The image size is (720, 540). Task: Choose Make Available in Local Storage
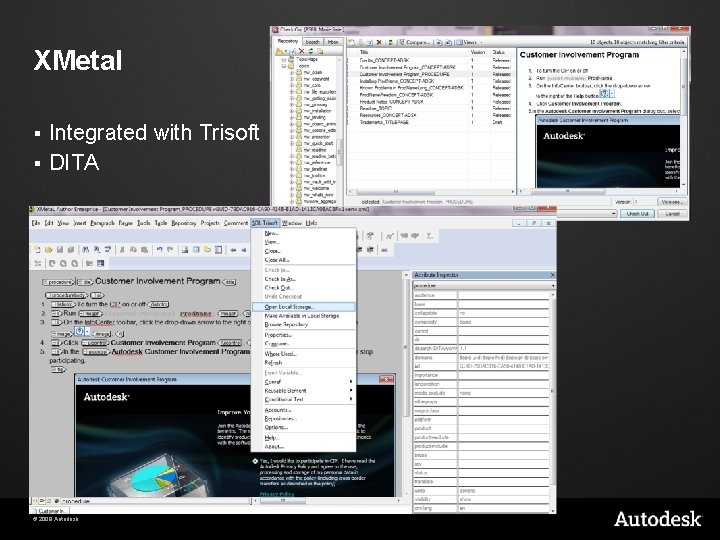click(304, 316)
